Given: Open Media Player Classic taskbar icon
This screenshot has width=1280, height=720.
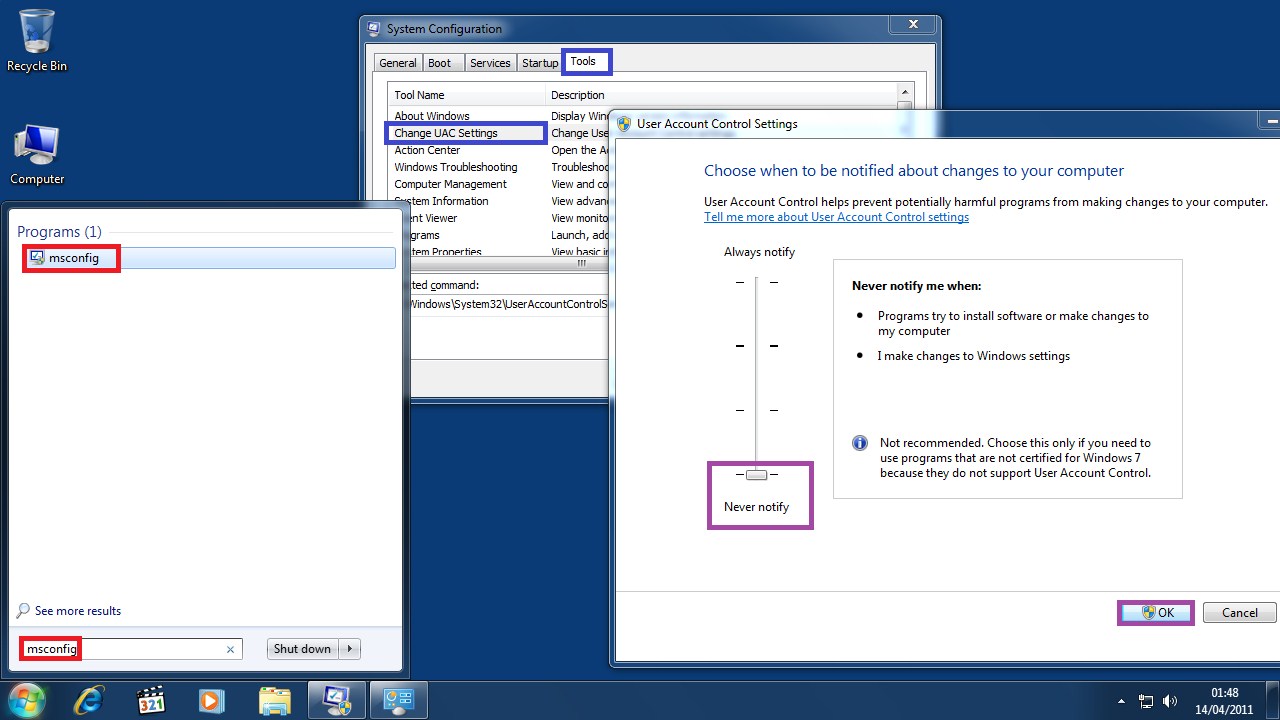Looking at the screenshot, I should pos(150,700).
